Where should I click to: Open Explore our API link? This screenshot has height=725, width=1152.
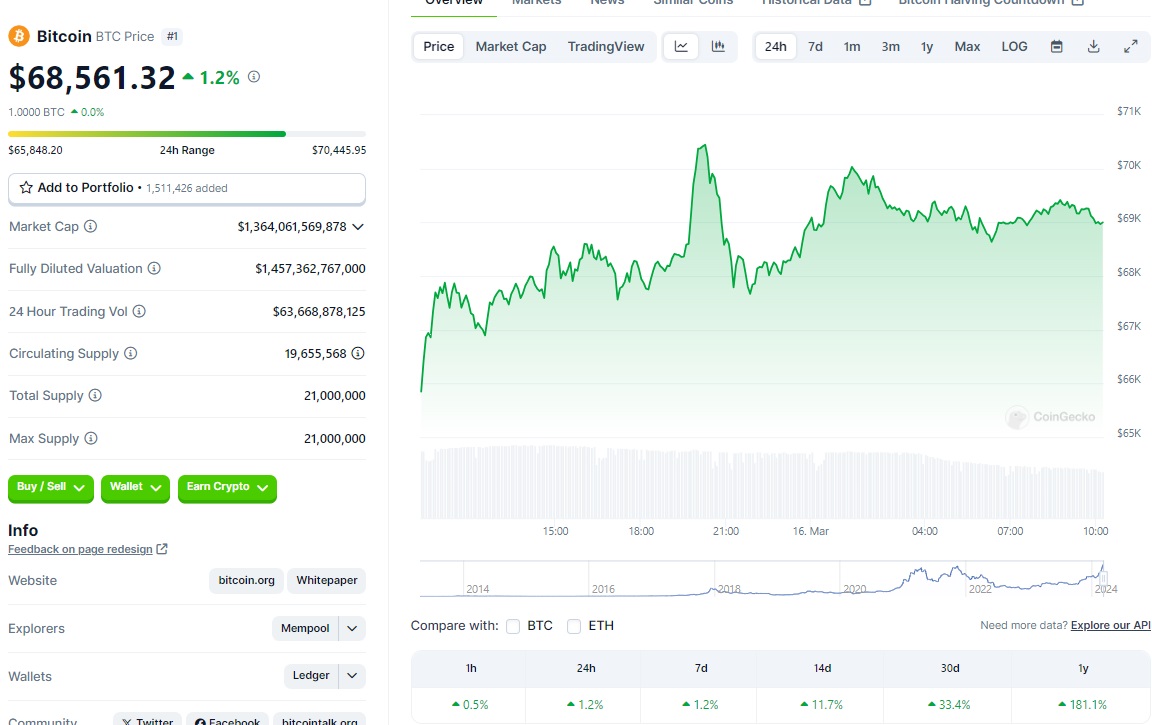coord(1110,625)
